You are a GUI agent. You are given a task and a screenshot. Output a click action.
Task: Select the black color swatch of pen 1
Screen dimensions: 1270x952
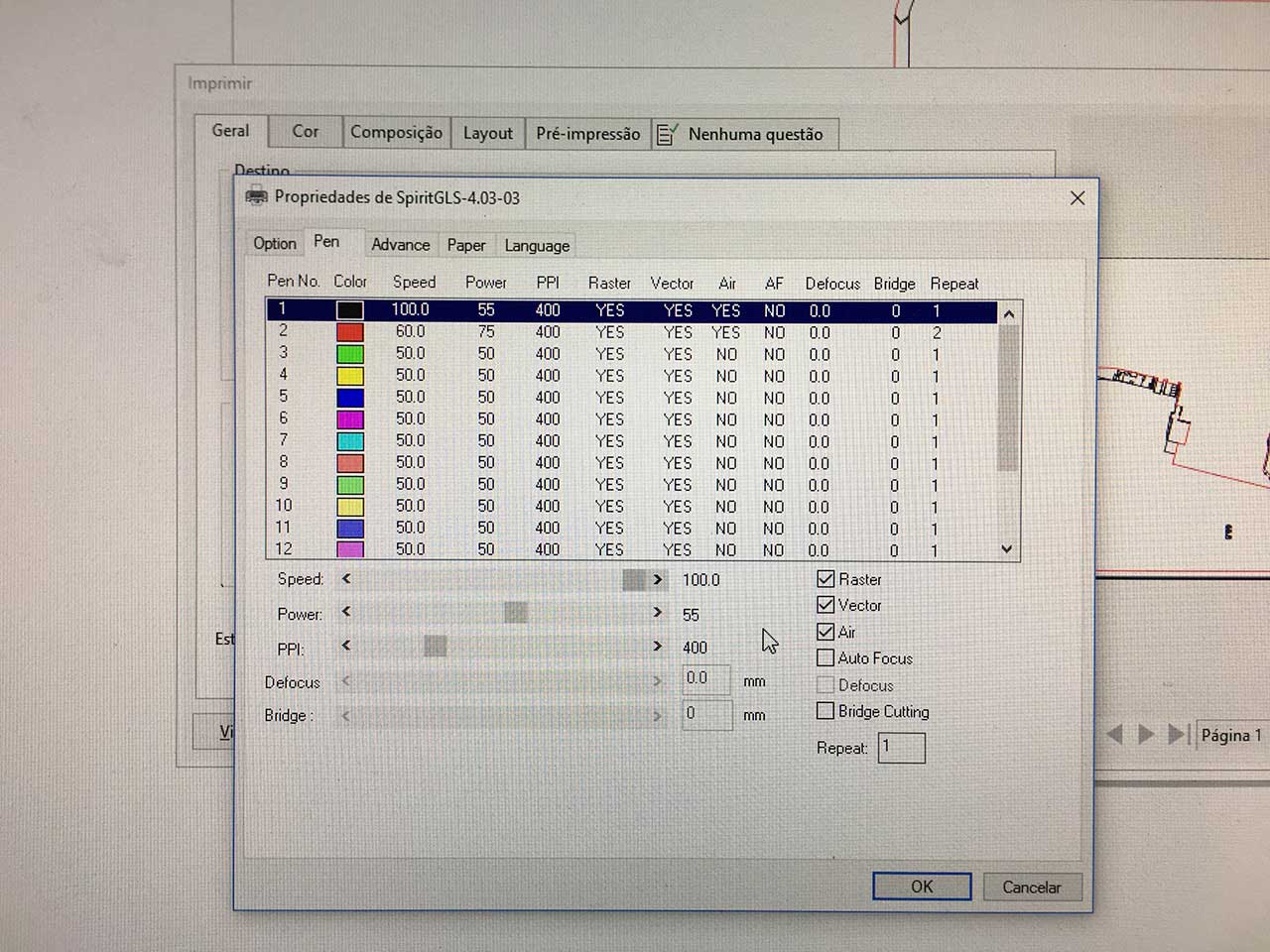[349, 310]
